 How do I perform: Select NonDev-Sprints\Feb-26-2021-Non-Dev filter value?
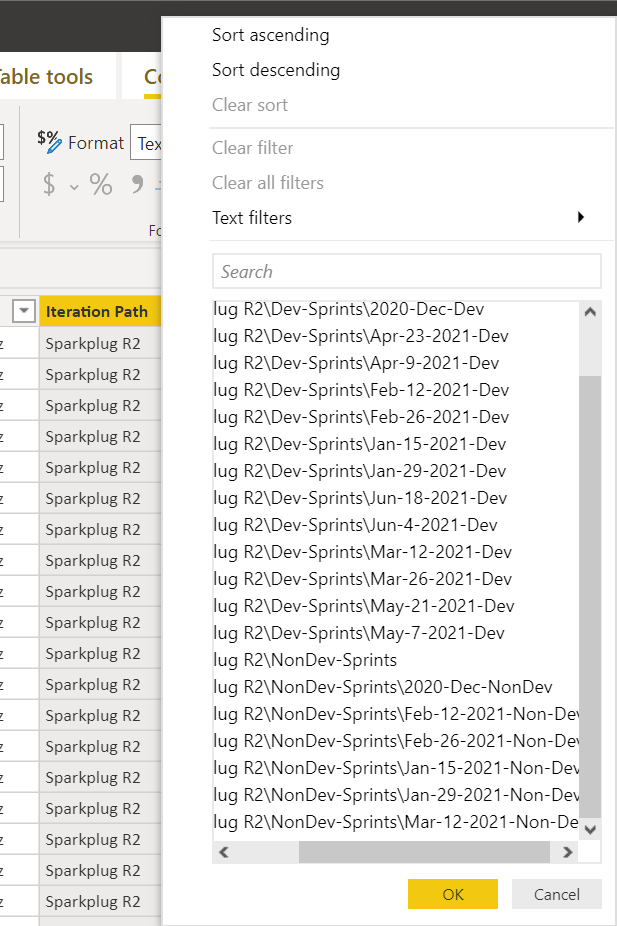coord(396,741)
